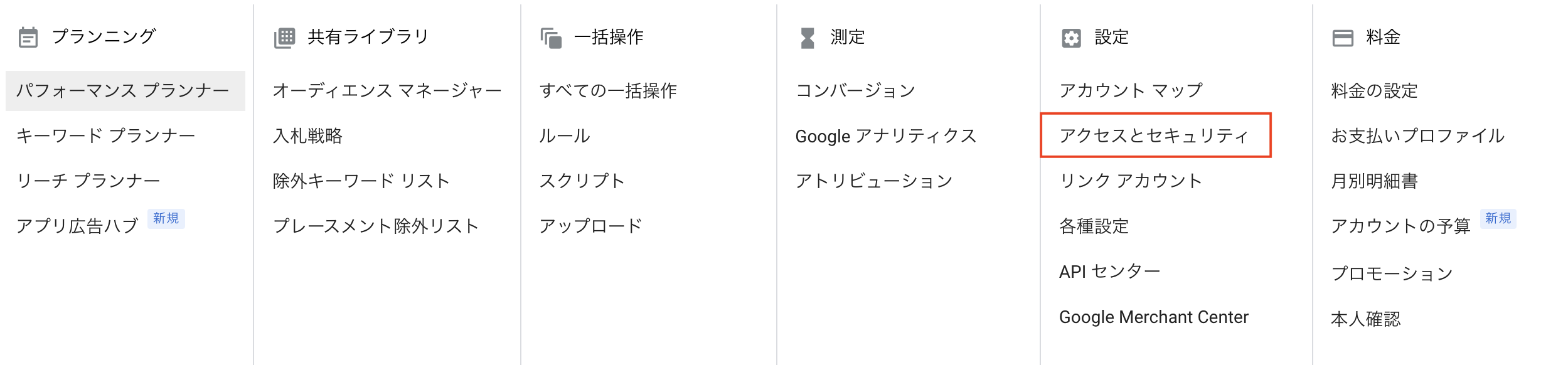Click the Bulk Actions stacked-squares icon
1568x365 pixels.
point(551,38)
